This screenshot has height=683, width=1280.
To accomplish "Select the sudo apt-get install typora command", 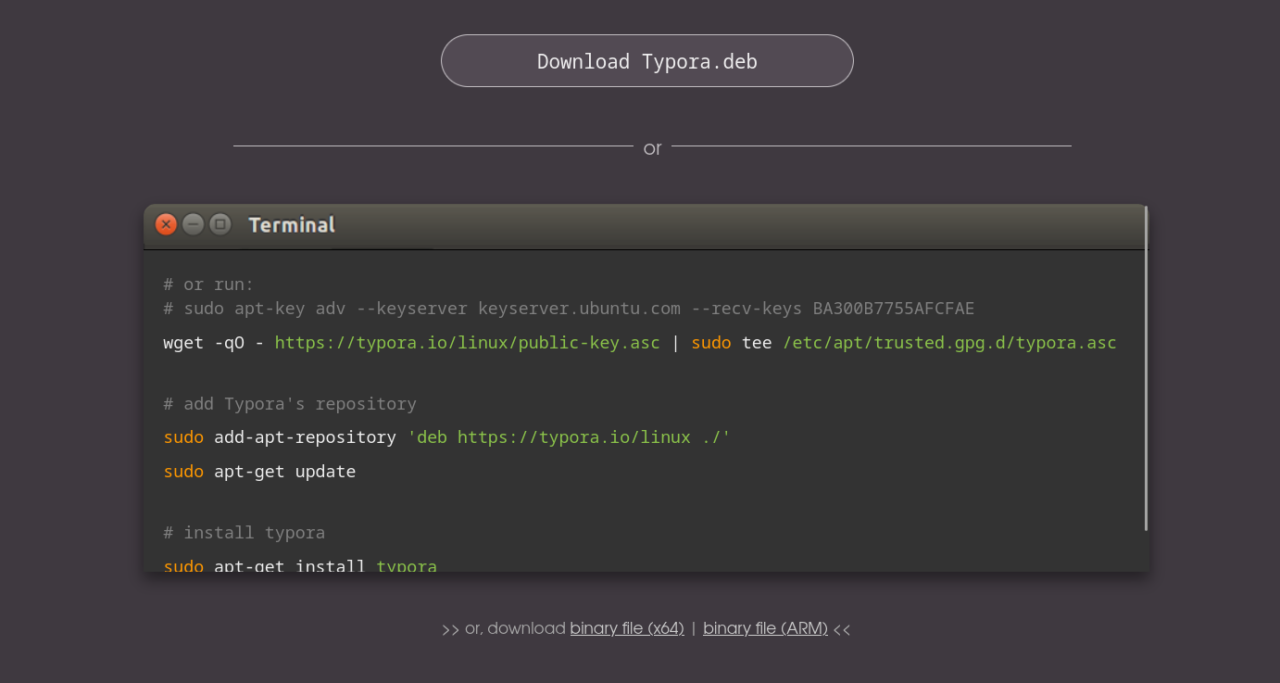I will click(299, 565).
